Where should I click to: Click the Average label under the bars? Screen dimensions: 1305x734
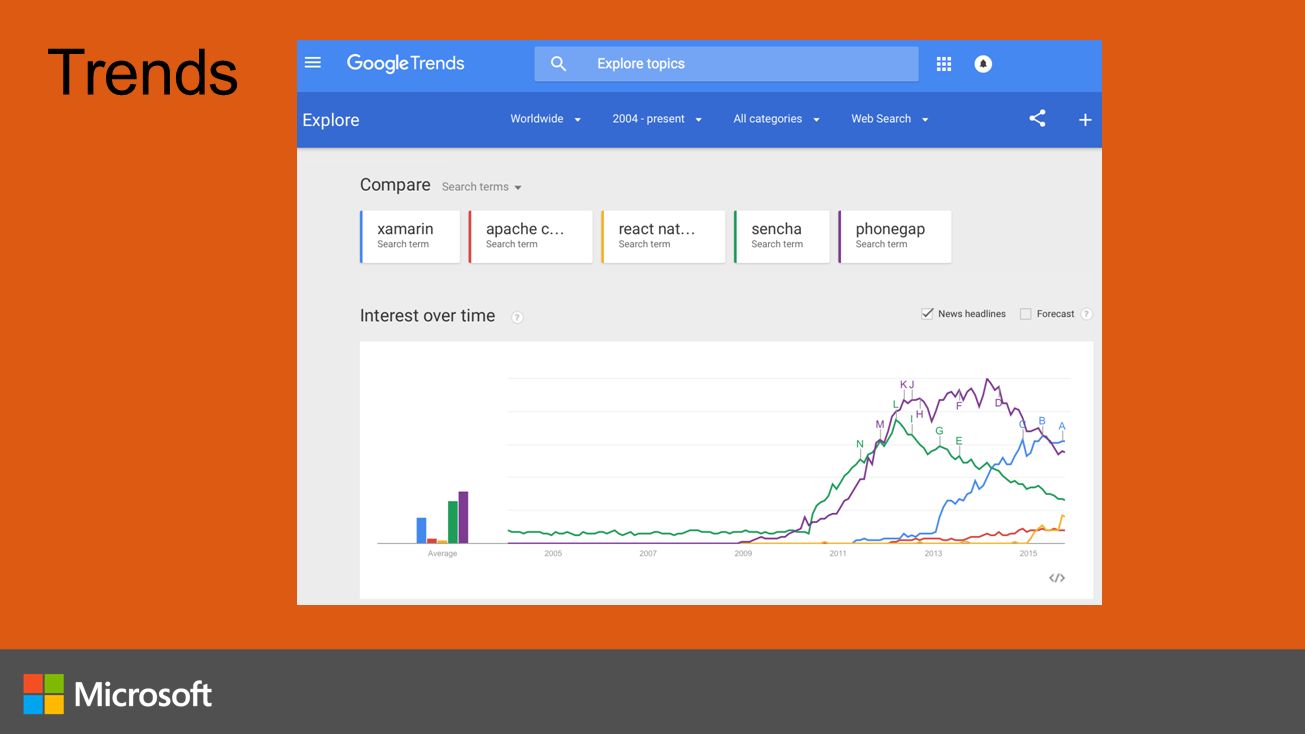[x=442, y=553]
